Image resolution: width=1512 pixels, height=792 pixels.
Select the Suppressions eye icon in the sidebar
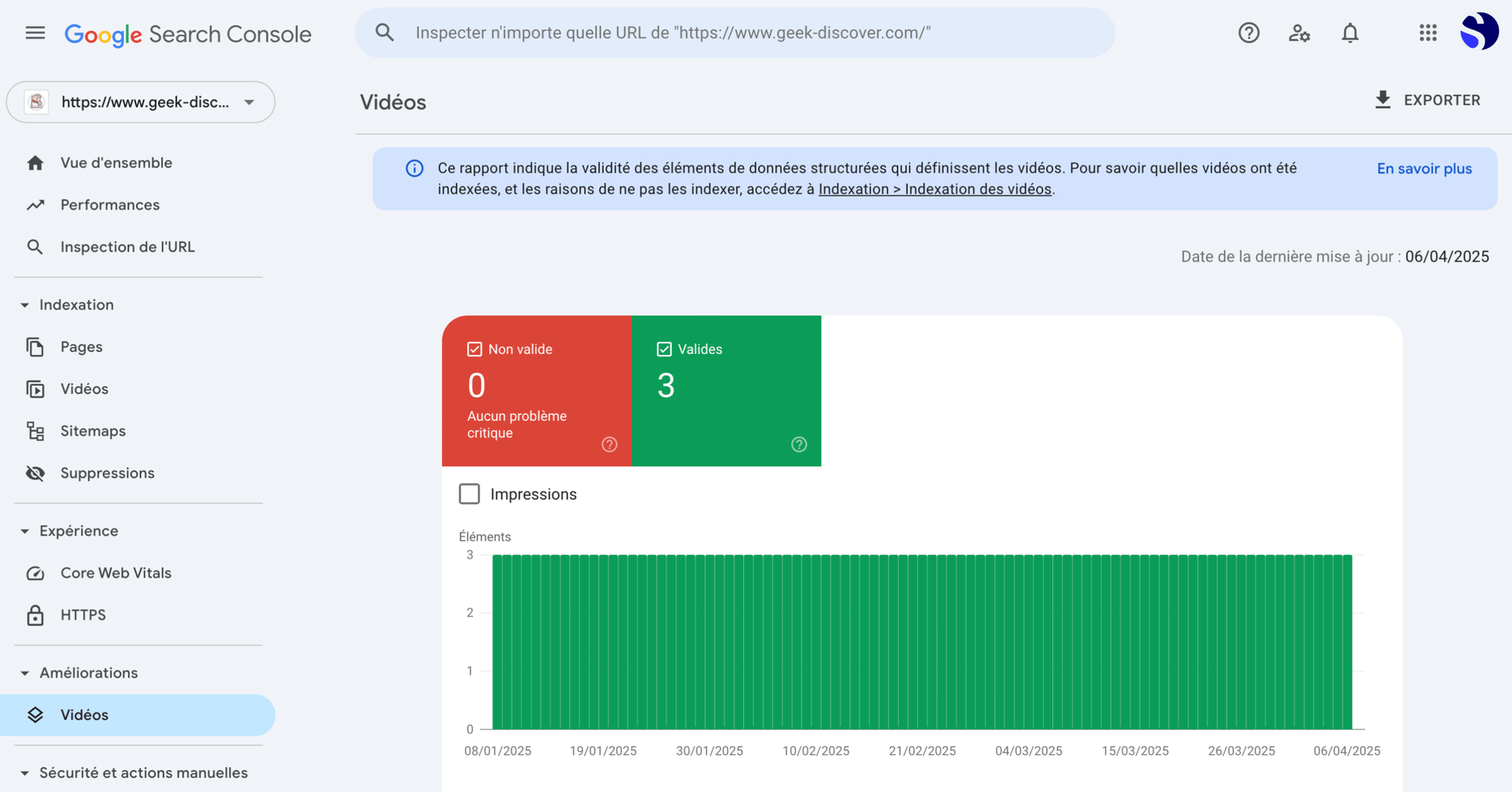(x=35, y=473)
